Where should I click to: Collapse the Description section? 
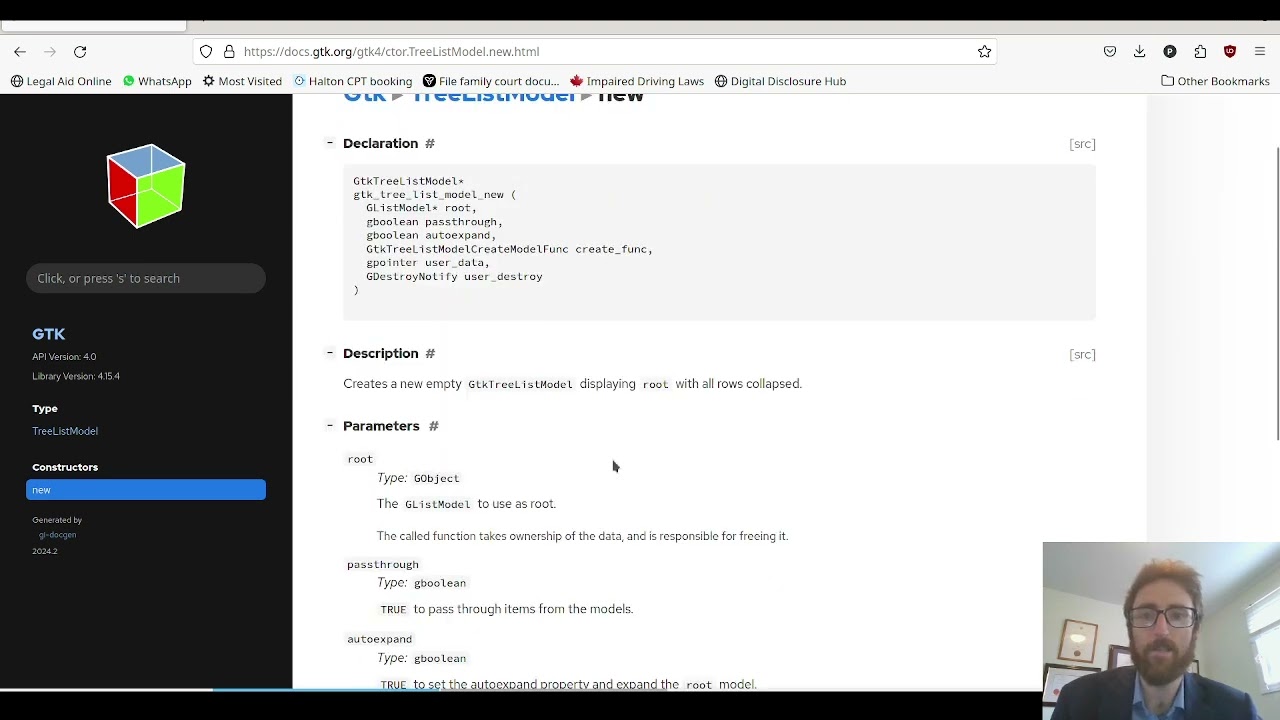329,353
